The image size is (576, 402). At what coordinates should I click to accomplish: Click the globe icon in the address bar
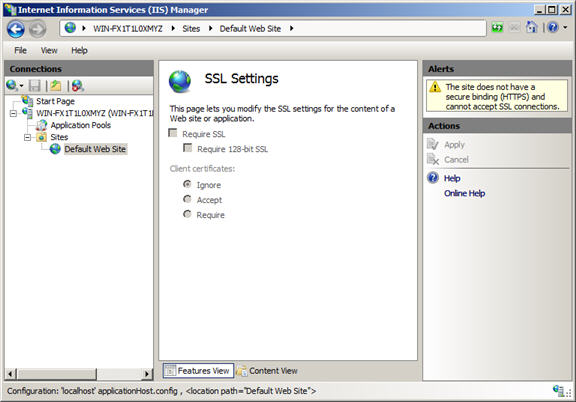pos(70,28)
